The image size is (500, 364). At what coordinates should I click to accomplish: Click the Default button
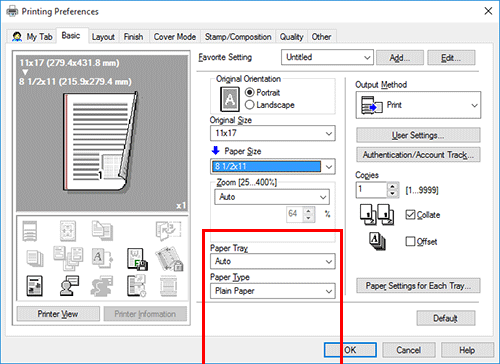pyautogui.click(x=446, y=318)
